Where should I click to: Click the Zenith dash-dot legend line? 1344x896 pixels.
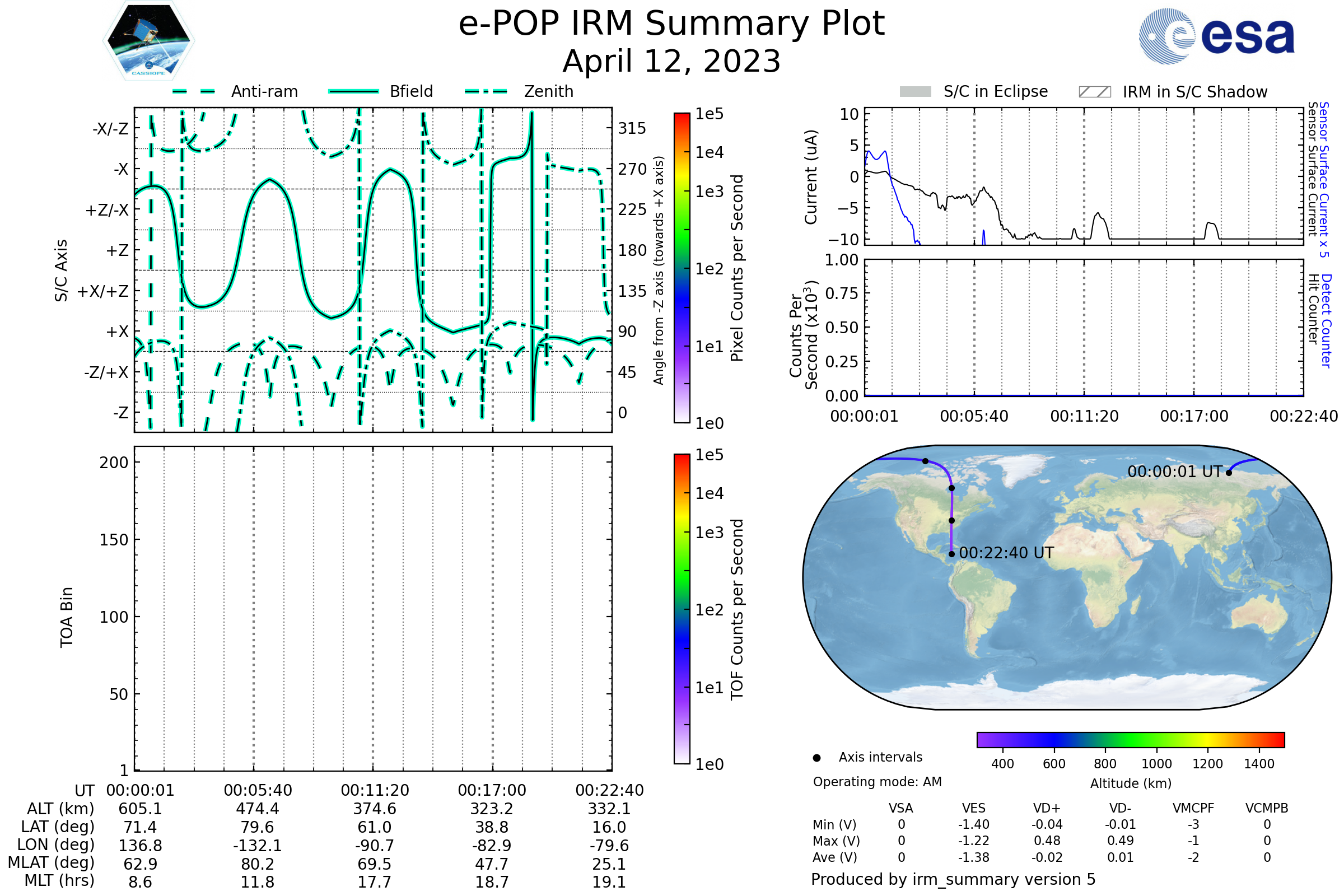pos(486,91)
